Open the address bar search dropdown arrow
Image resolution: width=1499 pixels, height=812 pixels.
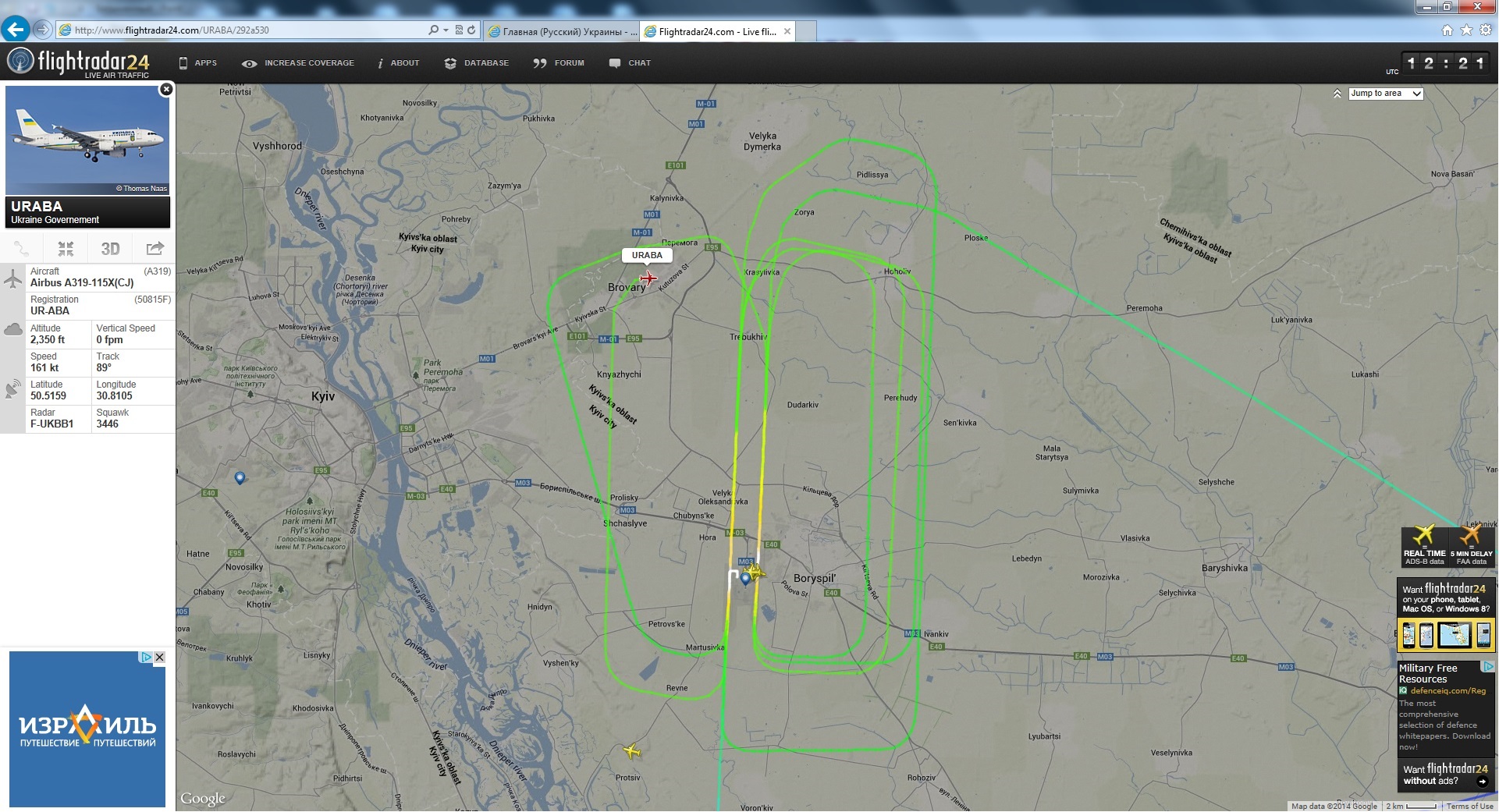446,30
